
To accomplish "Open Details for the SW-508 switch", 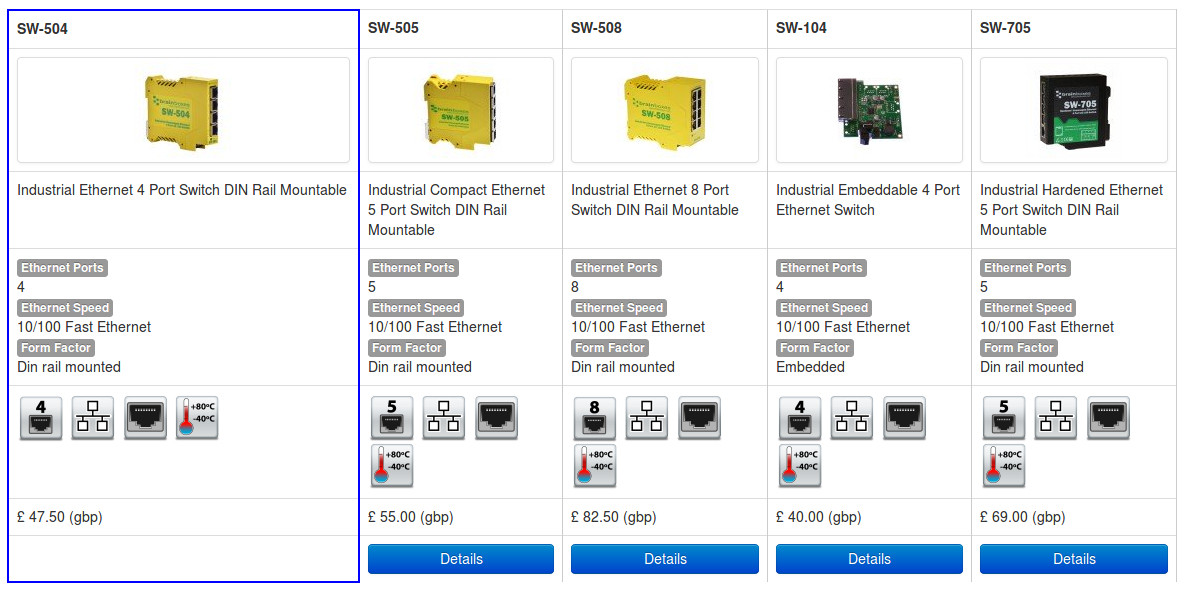I will click(665, 559).
